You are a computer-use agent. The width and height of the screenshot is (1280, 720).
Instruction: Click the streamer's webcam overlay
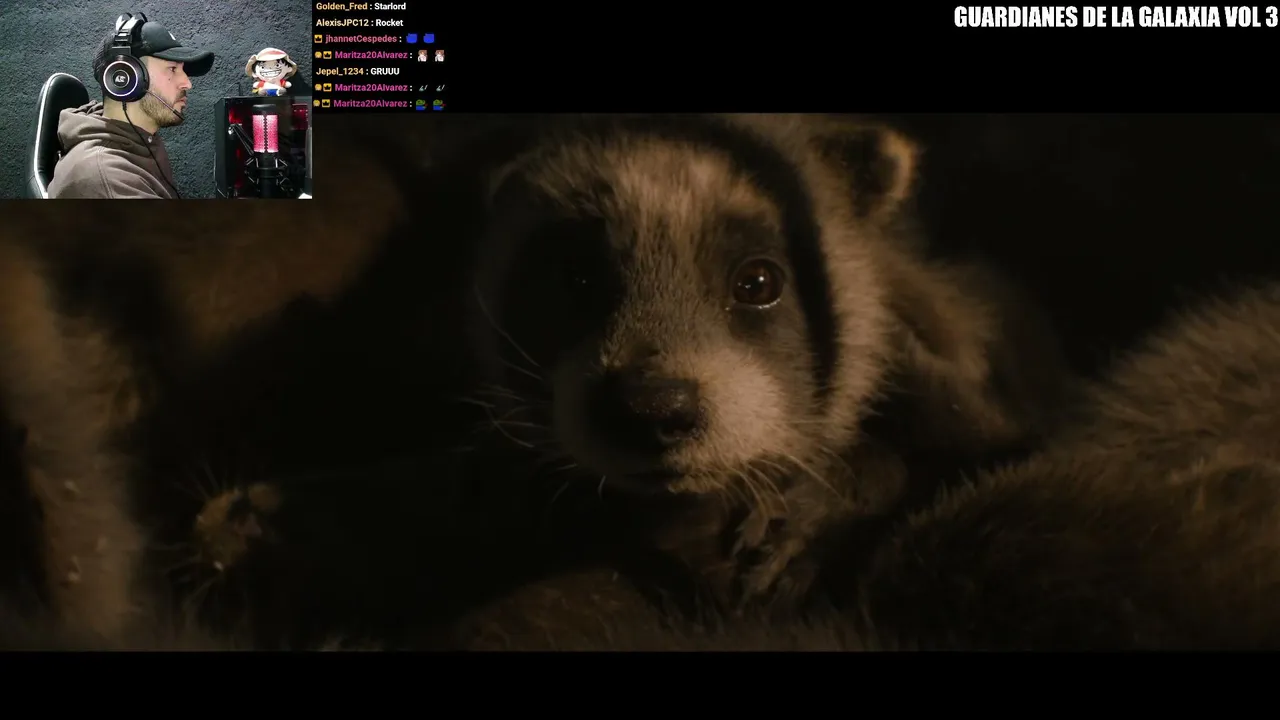tap(156, 99)
